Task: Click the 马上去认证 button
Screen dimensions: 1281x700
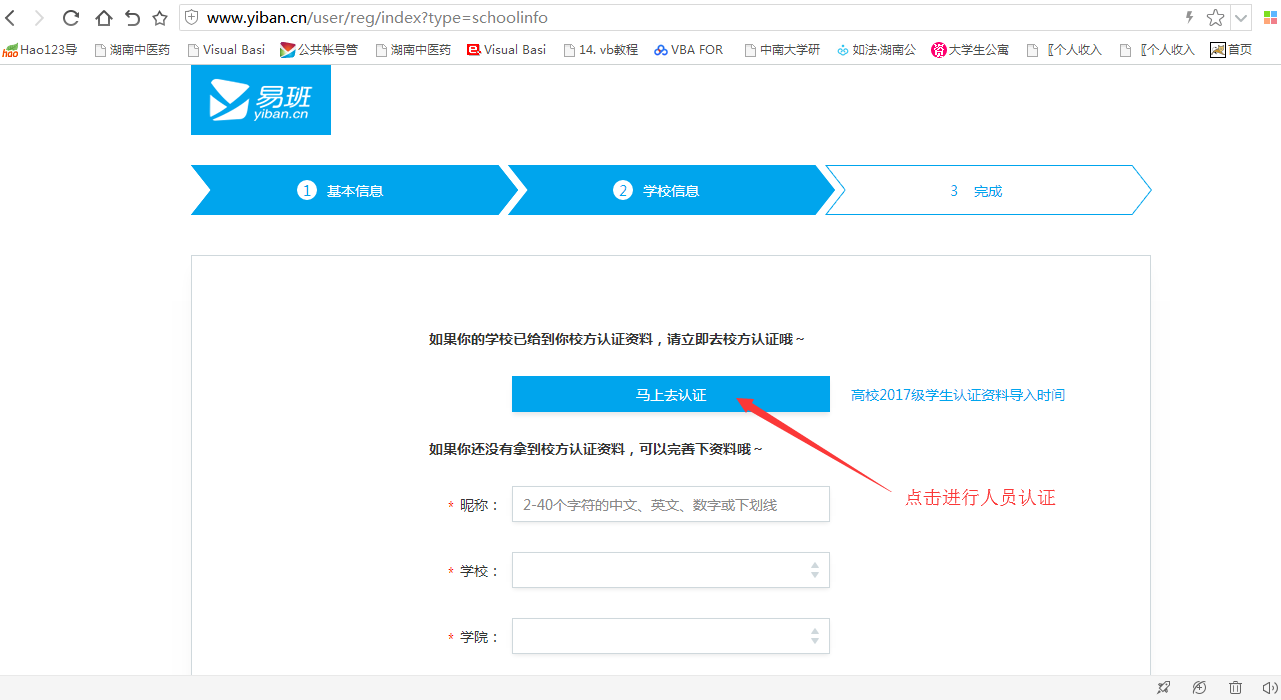Action: click(670, 395)
